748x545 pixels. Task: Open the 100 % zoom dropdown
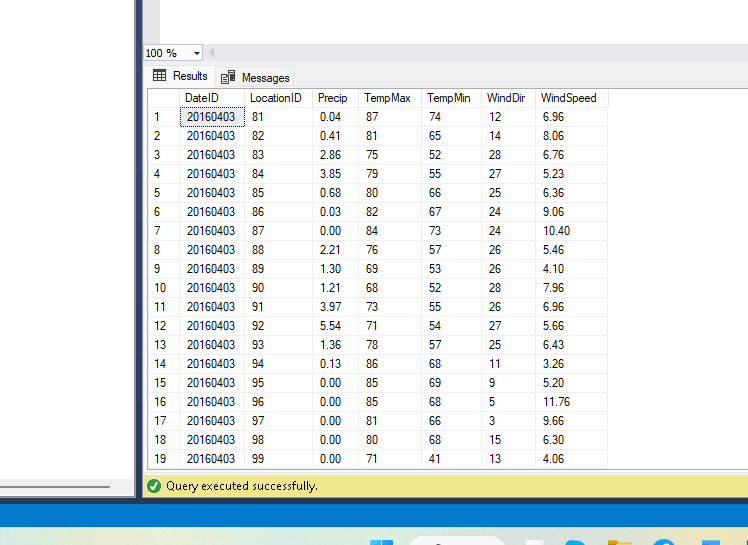pyautogui.click(x=196, y=53)
